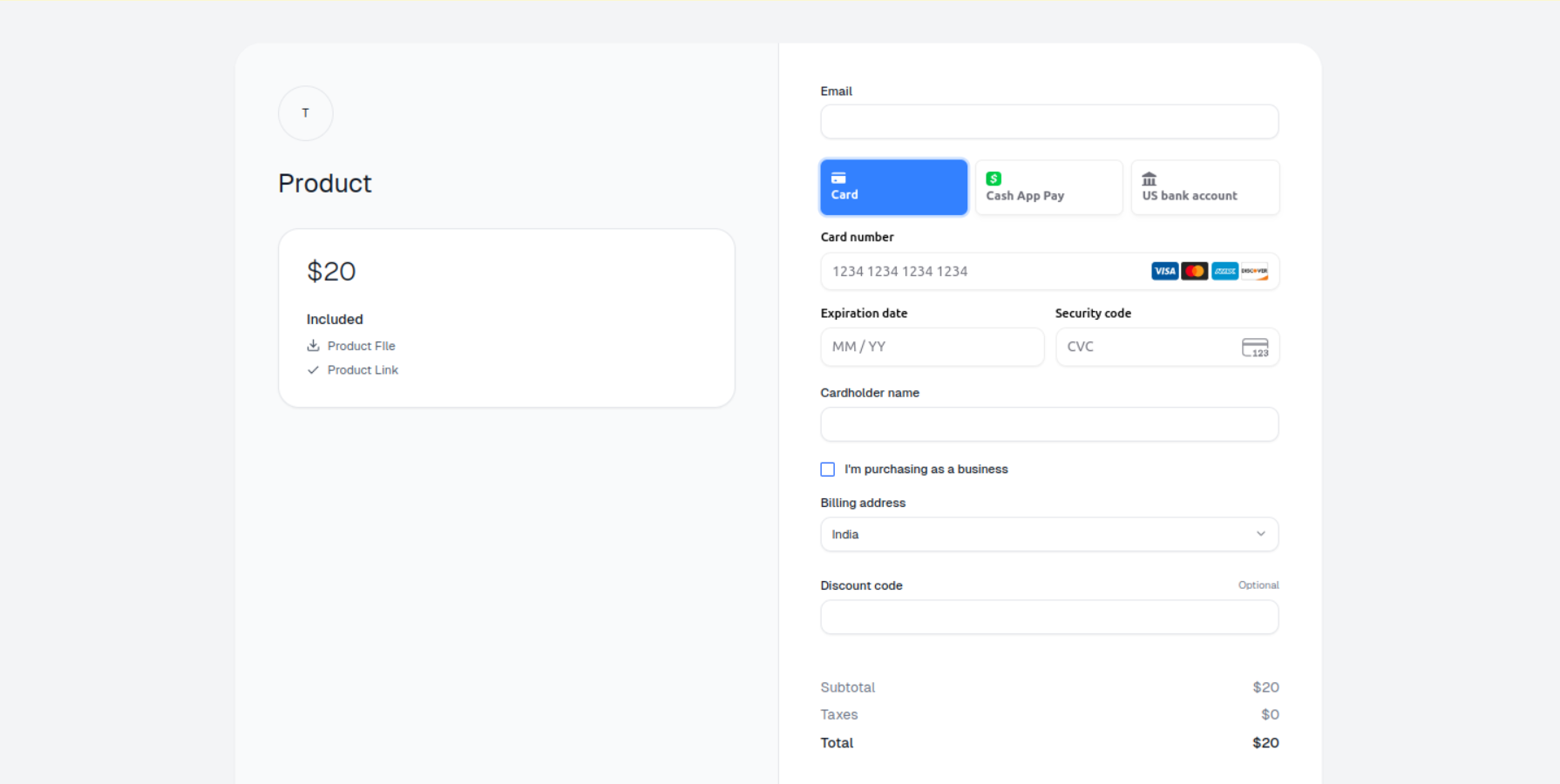Check the purchasing as a business box
The height and width of the screenshot is (784, 1560).
[x=828, y=470]
